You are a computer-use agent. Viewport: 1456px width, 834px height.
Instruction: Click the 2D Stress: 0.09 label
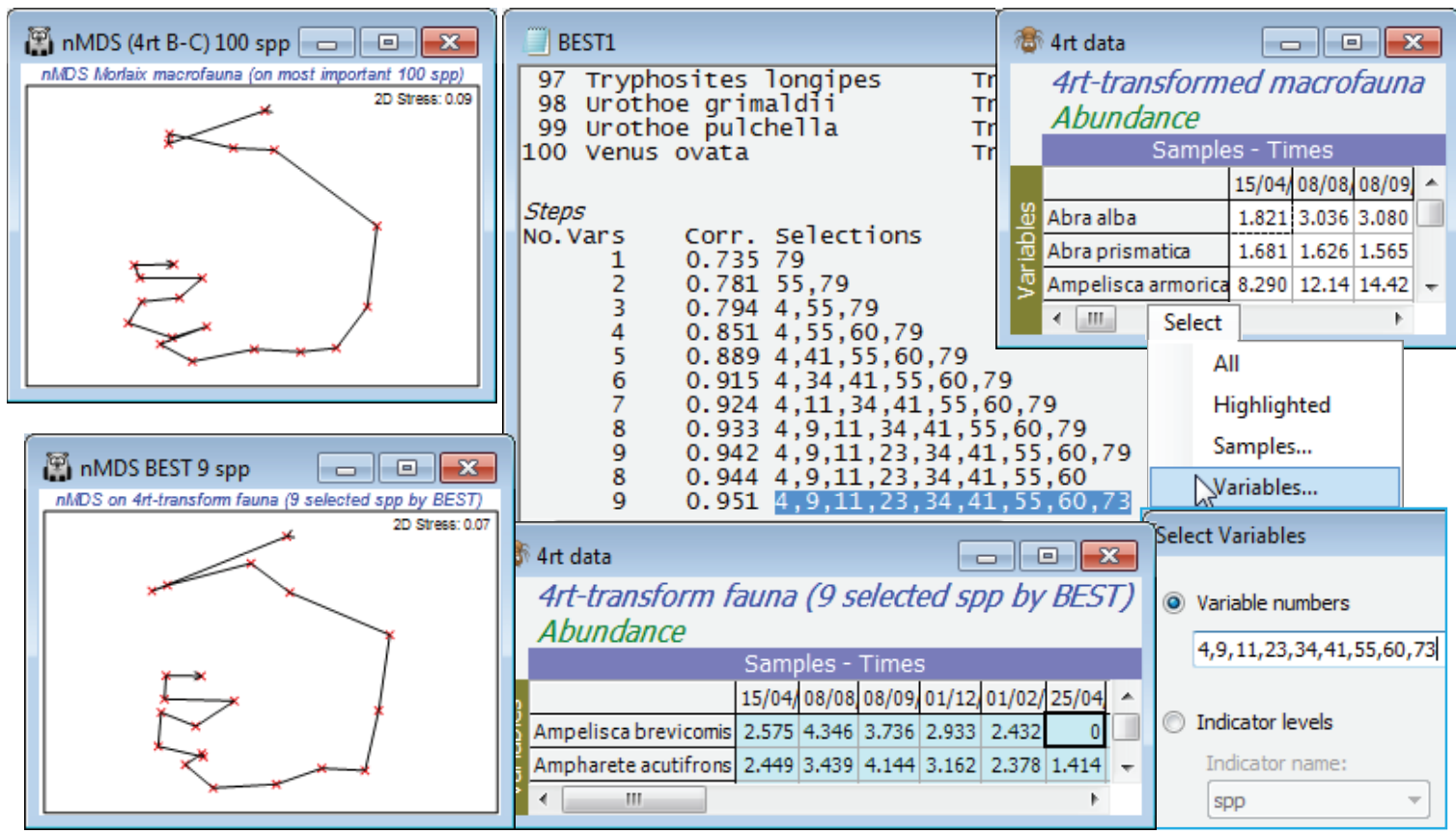tap(424, 98)
